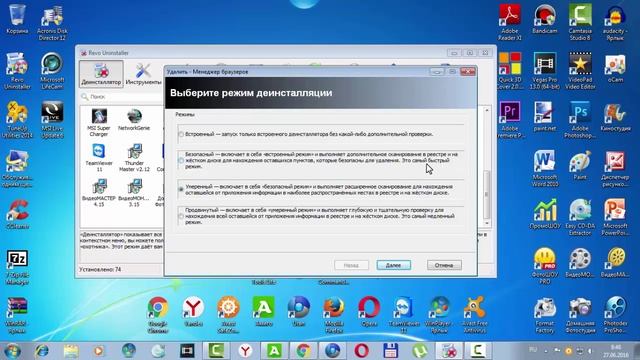Open Инструменты in Revo Uninstaller toolbar
The image size is (640, 360).
(x=143, y=74)
